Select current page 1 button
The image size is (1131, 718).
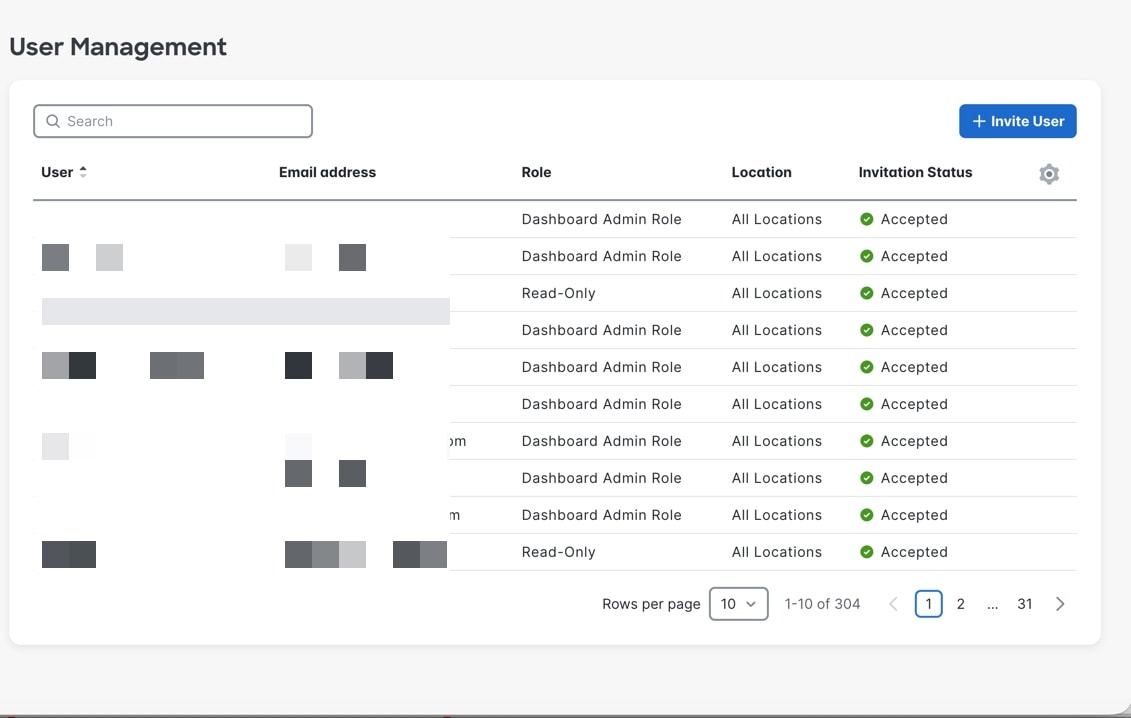(x=929, y=604)
